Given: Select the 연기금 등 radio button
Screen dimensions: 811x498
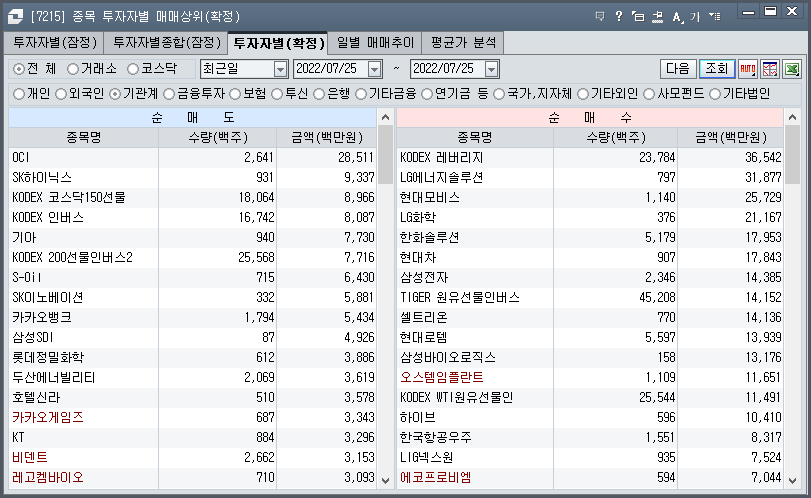Looking at the screenshot, I should click(427, 94).
